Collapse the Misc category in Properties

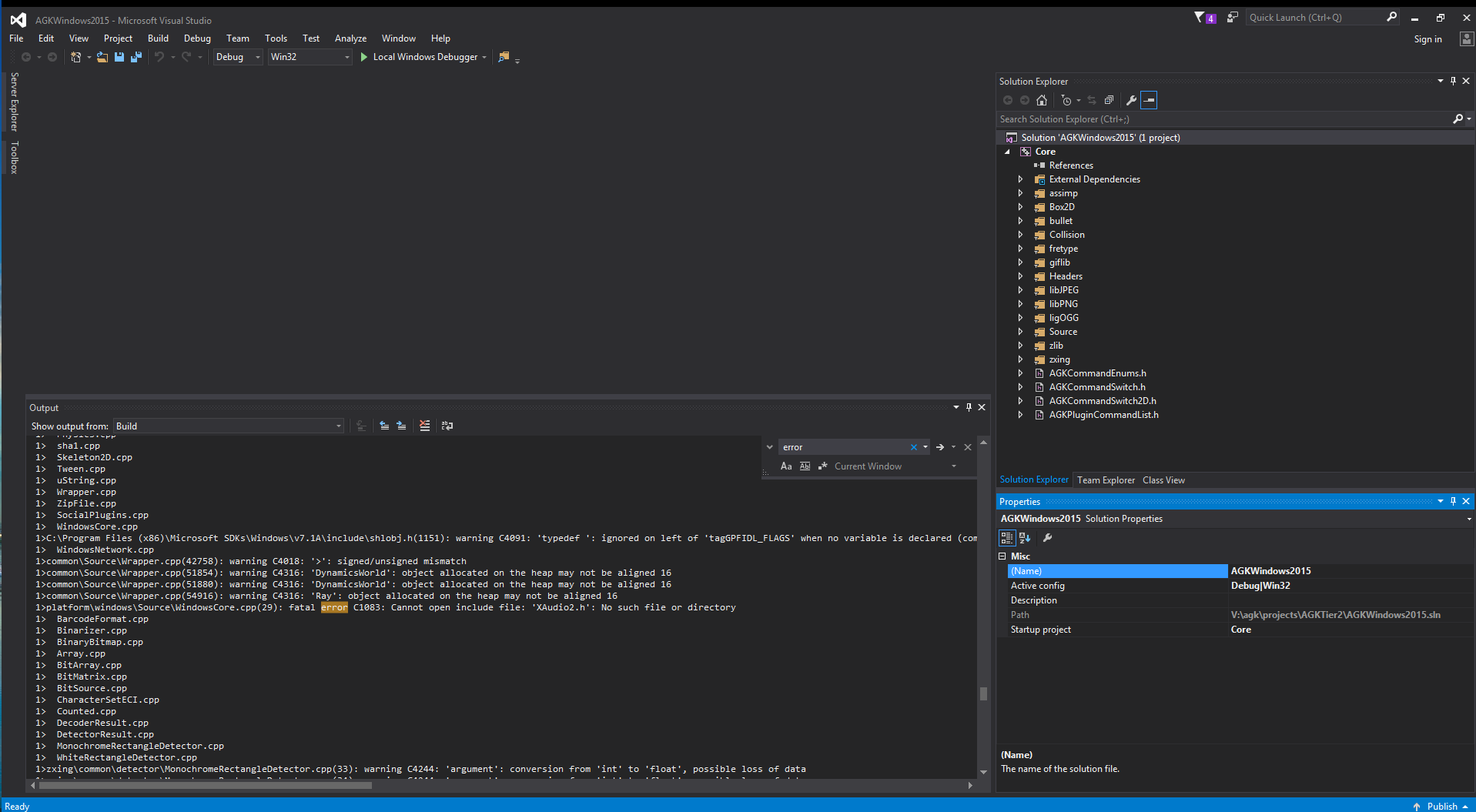pyautogui.click(x=1002, y=556)
